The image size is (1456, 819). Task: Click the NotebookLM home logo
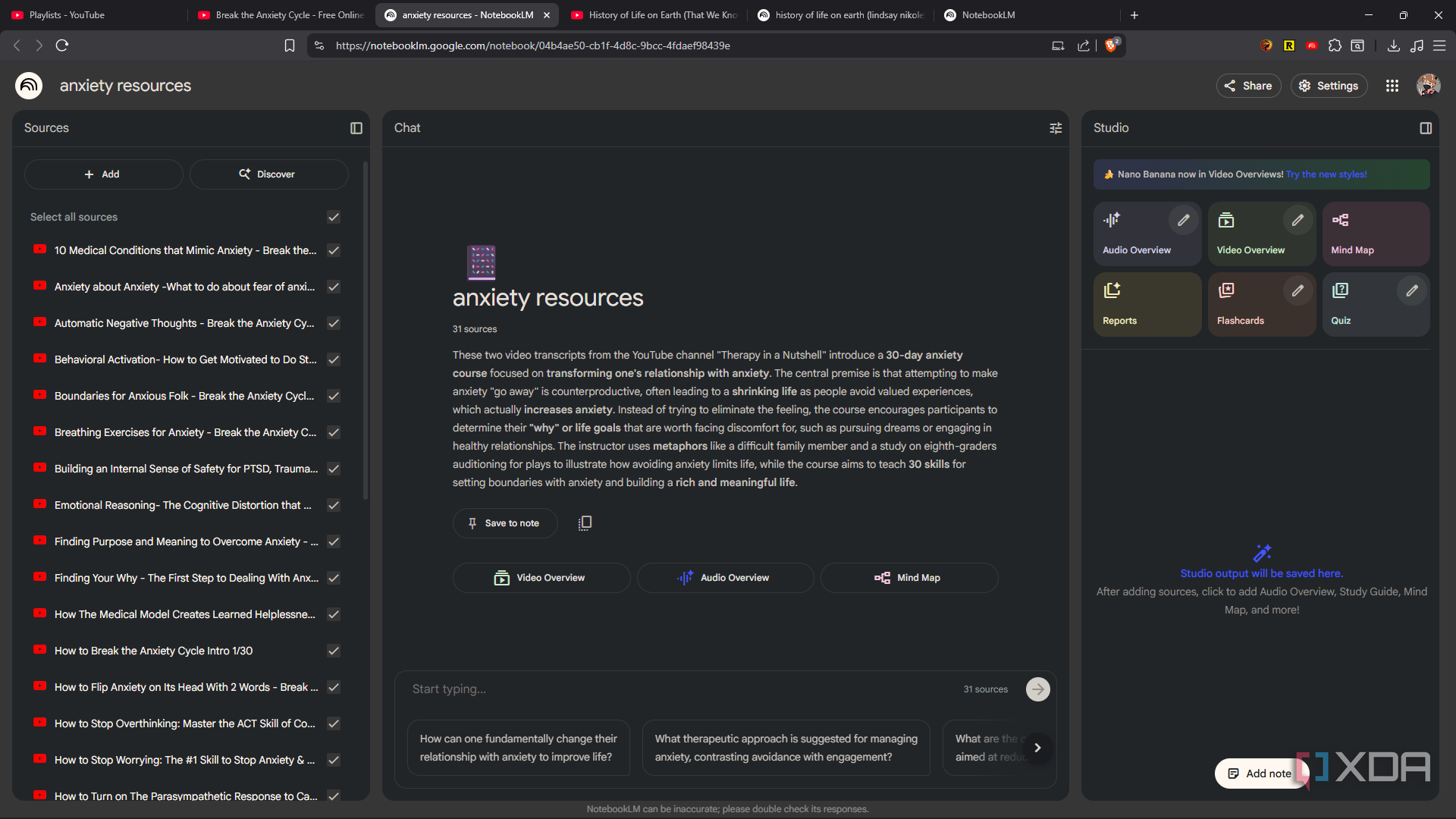(x=29, y=86)
